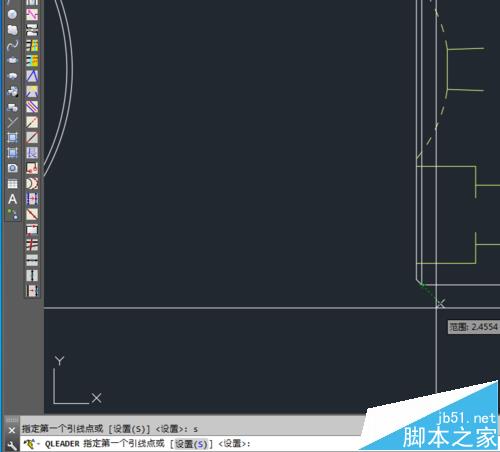500x452 pixels.
Task: Open the Table tool
Action: click(x=12, y=184)
